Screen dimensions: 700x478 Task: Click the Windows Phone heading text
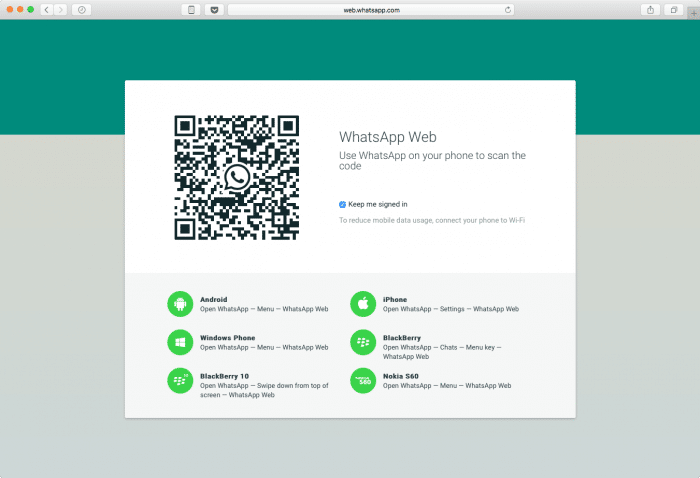228,338
